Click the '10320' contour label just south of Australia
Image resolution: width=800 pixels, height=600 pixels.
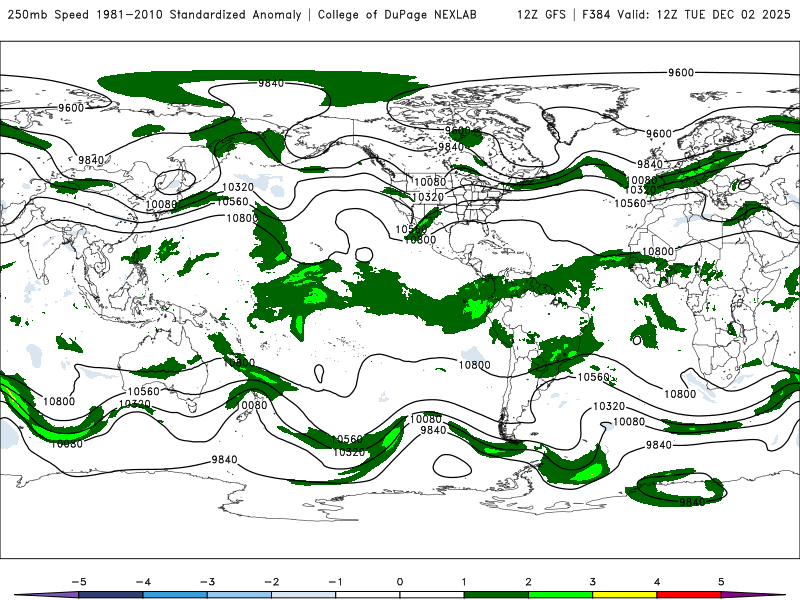click(135, 404)
